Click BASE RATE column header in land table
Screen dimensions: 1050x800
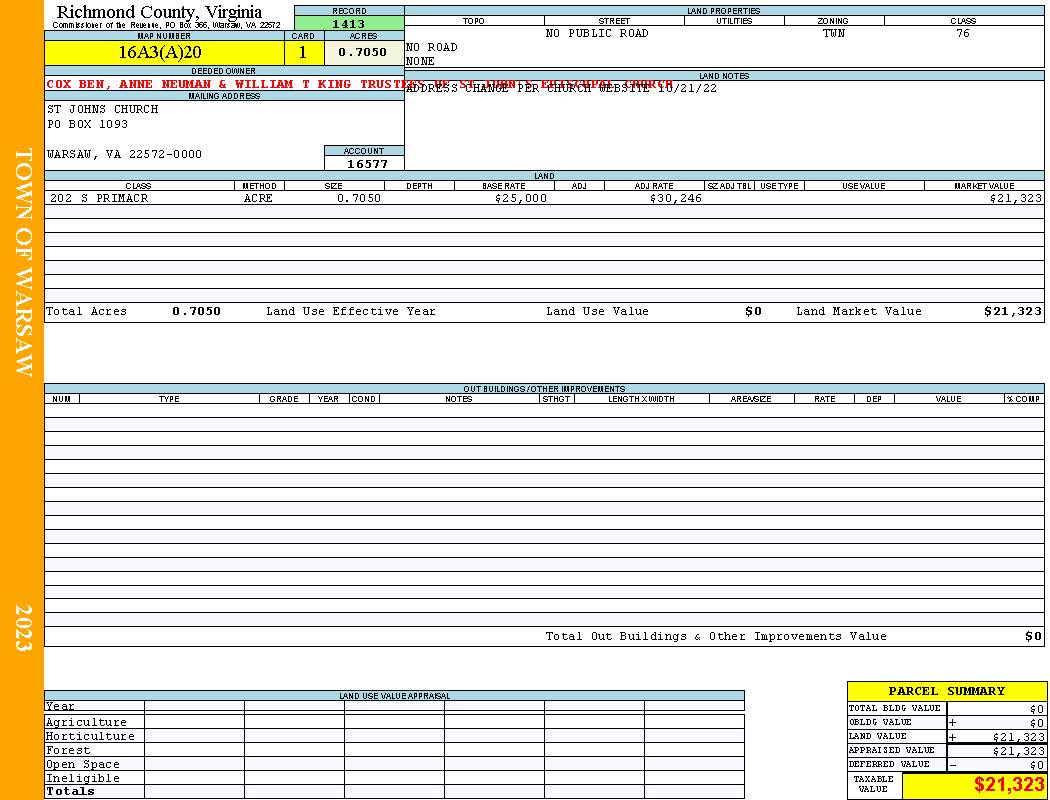(504, 186)
